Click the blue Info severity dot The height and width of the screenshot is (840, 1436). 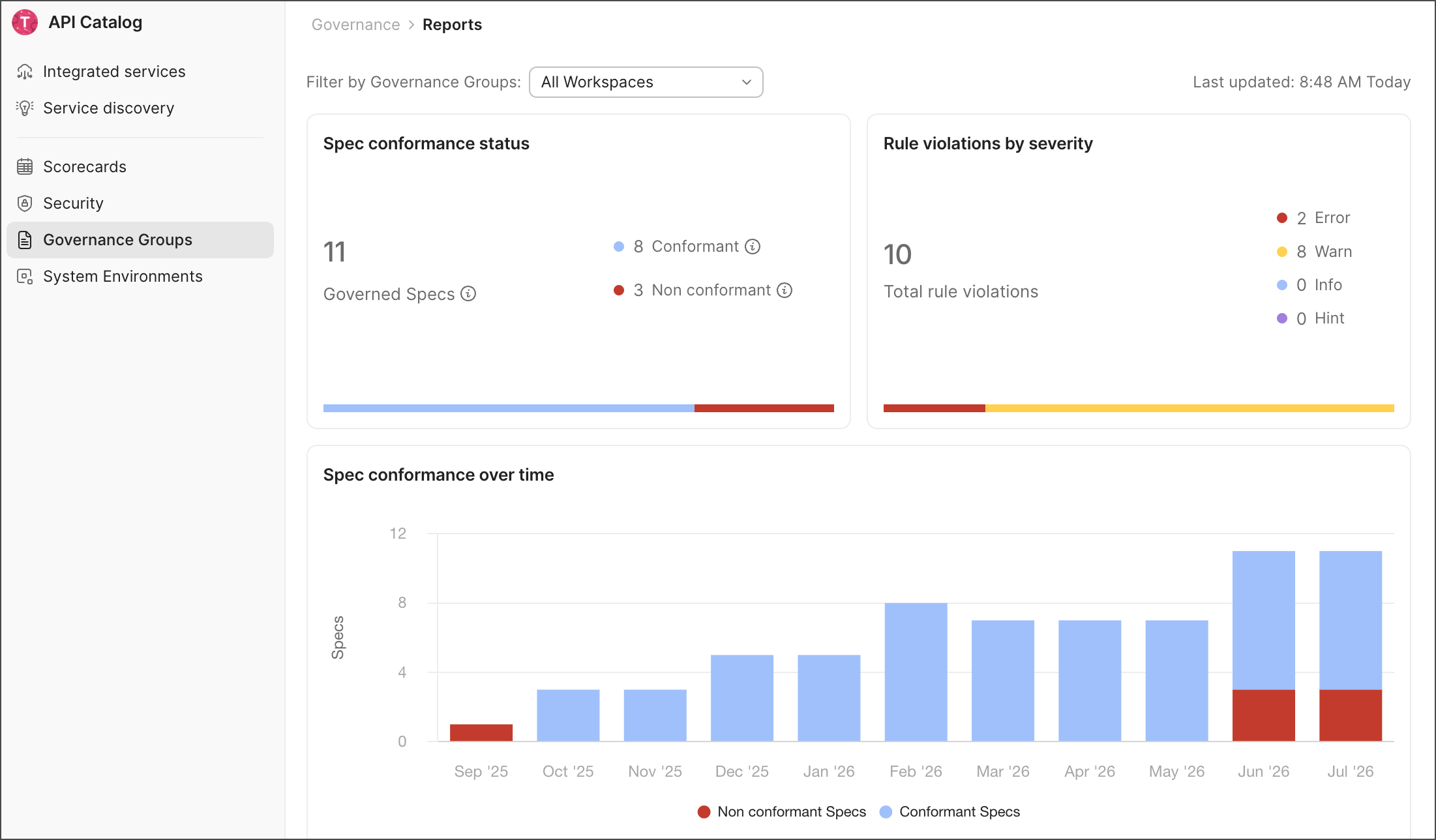pos(1282,285)
